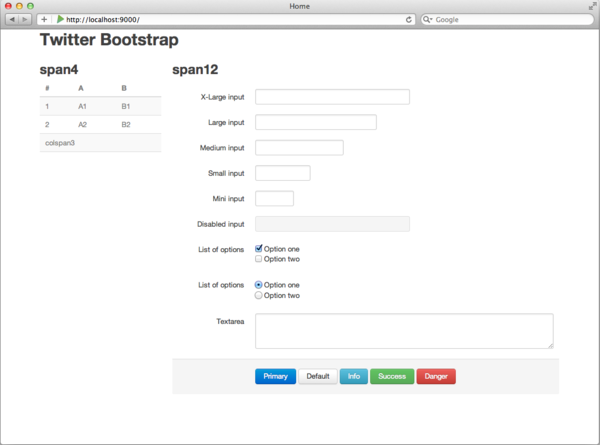Click the # column header
The image size is (600, 445).
(47, 88)
